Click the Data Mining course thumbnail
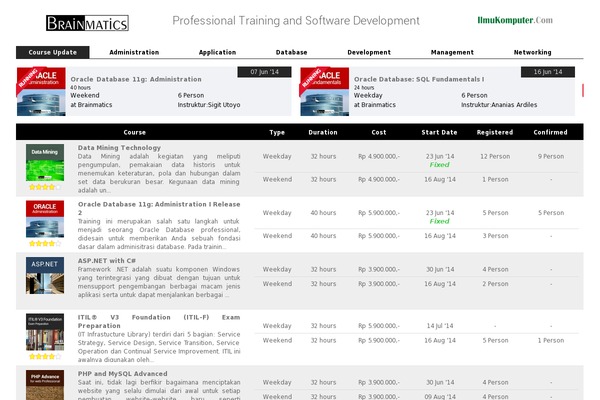Viewport: 600px width, 400px height. pyautogui.click(x=45, y=163)
